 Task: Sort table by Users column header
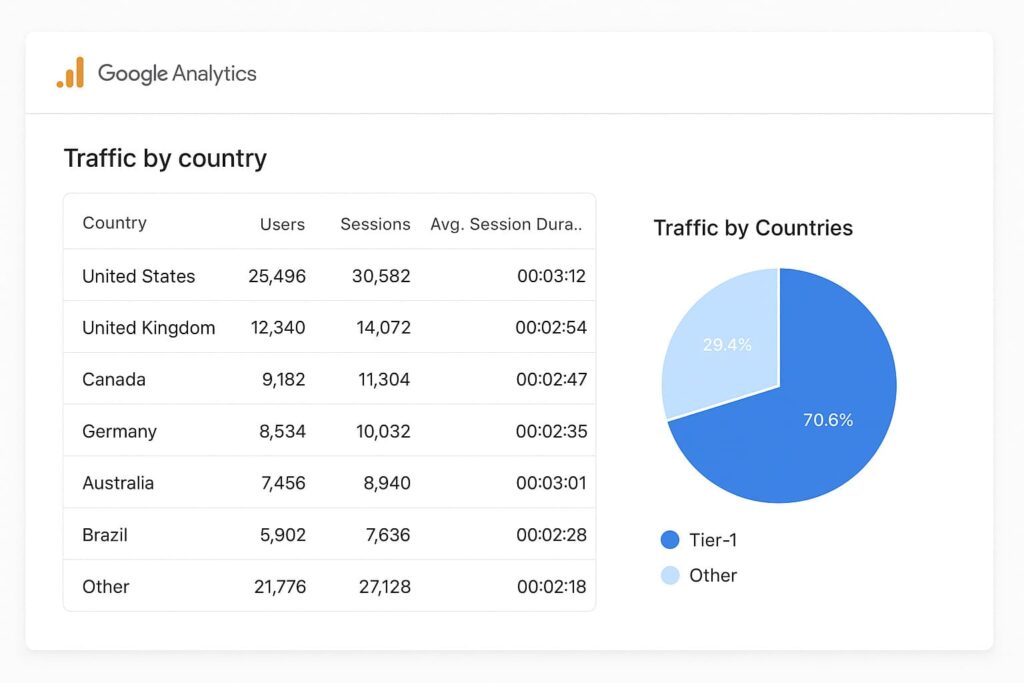tap(282, 224)
